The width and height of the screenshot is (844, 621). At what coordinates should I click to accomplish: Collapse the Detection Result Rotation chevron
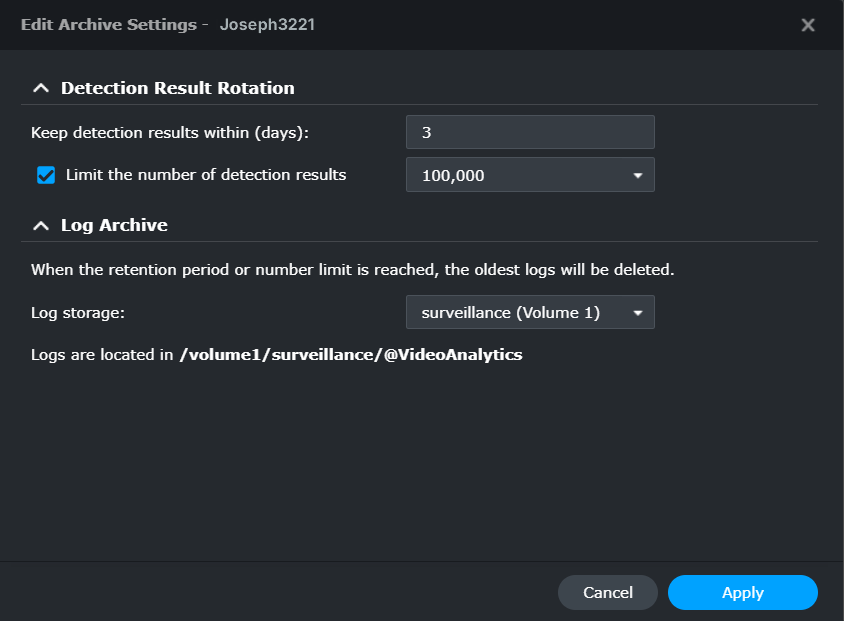coord(40,88)
